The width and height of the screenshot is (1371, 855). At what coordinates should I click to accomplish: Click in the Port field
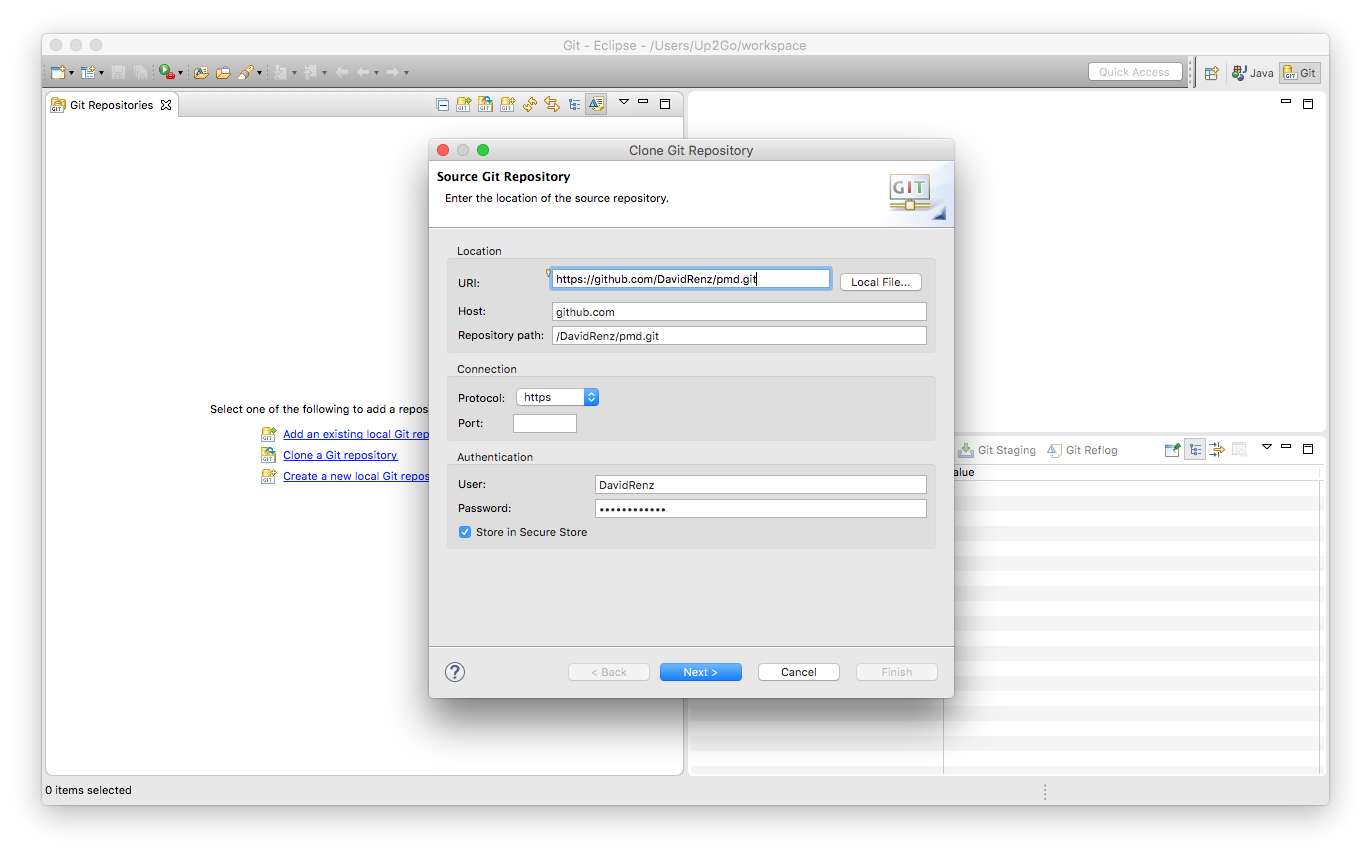pyautogui.click(x=545, y=423)
